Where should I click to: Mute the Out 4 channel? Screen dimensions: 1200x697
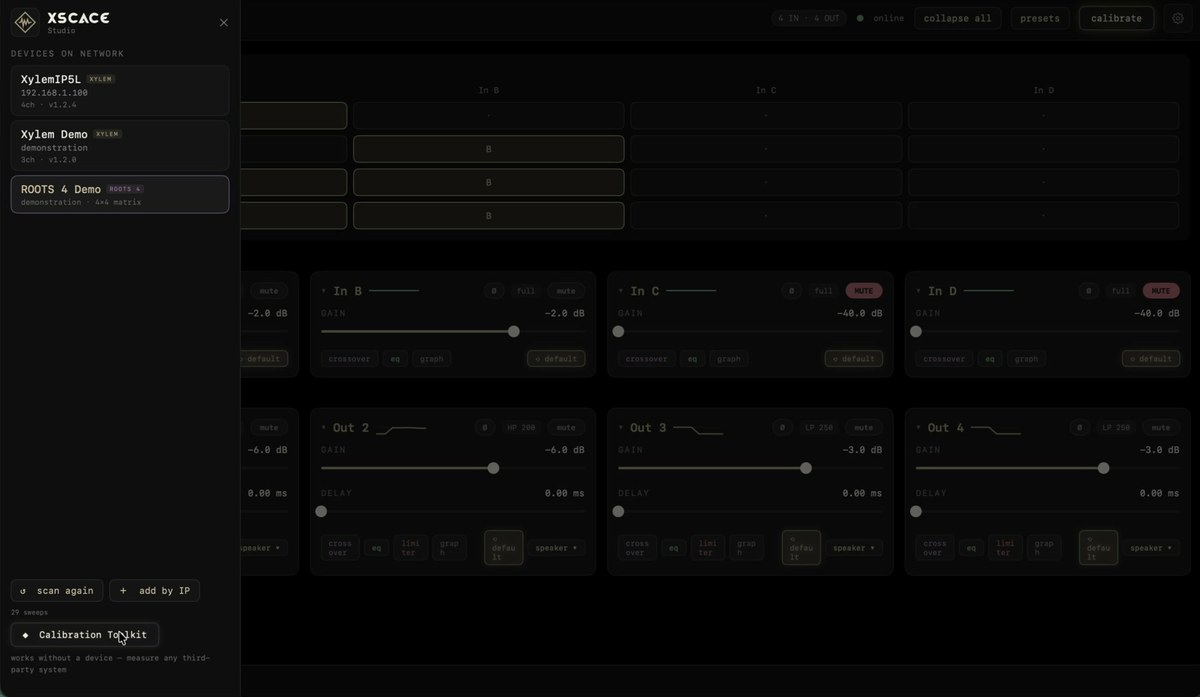pyautogui.click(x=1161, y=428)
